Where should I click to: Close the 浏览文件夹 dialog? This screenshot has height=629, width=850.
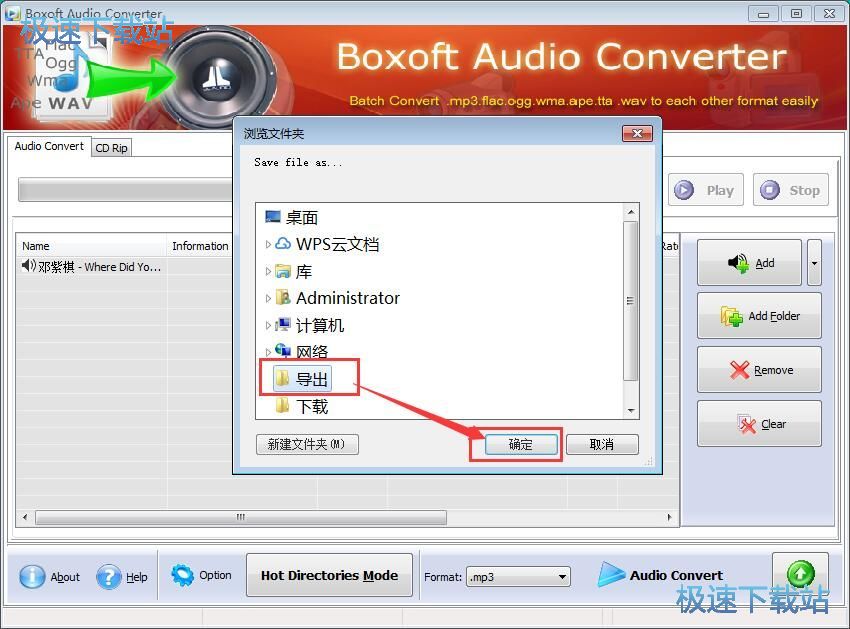(x=637, y=133)
